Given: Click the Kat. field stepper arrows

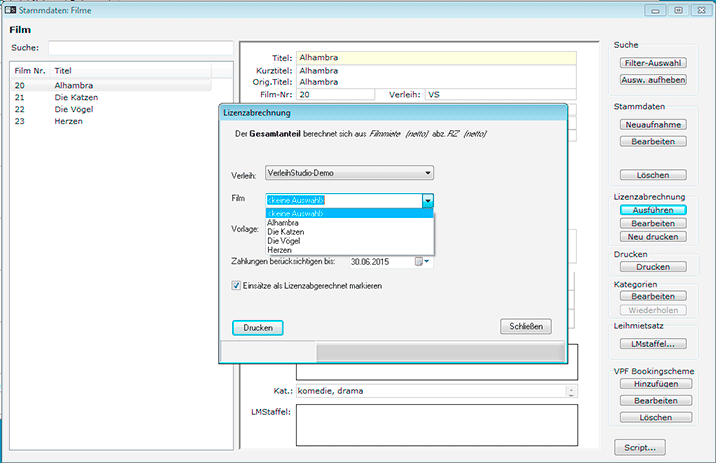Looking at the screenshot, I should tap(571, 391).
